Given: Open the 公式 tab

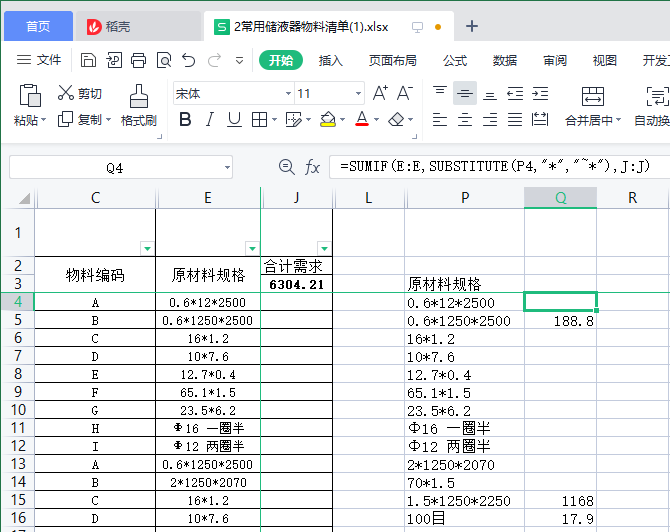Looking at the screenshot, I should click(455, 61).
